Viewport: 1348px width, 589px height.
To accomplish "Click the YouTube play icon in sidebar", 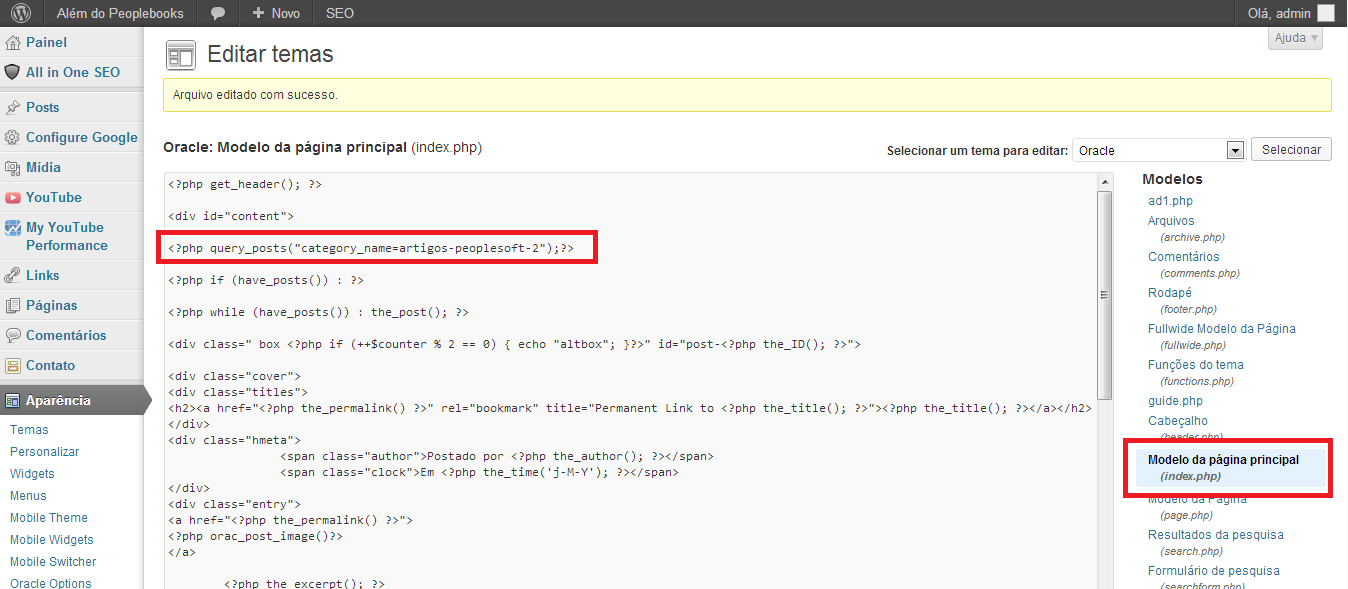I will tap(12, 198).
